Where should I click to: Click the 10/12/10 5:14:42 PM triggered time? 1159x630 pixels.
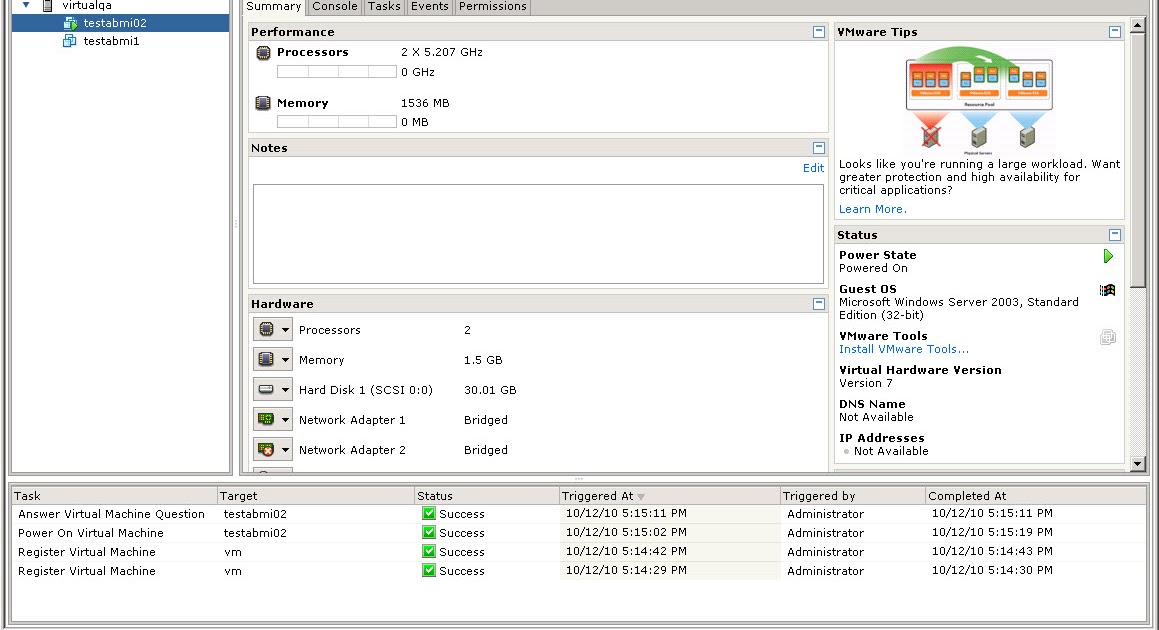click(626, 551)
